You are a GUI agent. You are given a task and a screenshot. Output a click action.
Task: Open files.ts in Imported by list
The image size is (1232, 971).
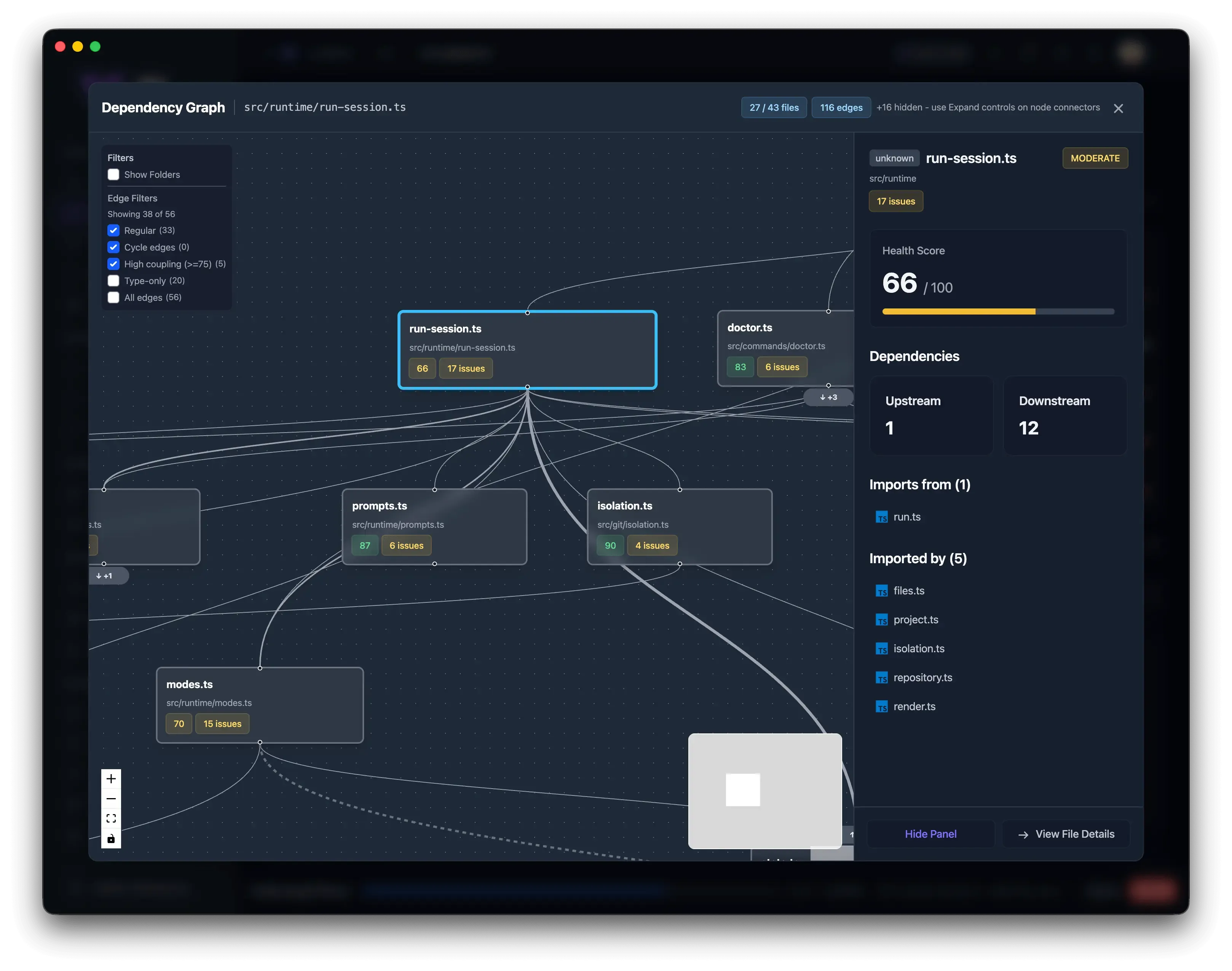click(909, 591)
